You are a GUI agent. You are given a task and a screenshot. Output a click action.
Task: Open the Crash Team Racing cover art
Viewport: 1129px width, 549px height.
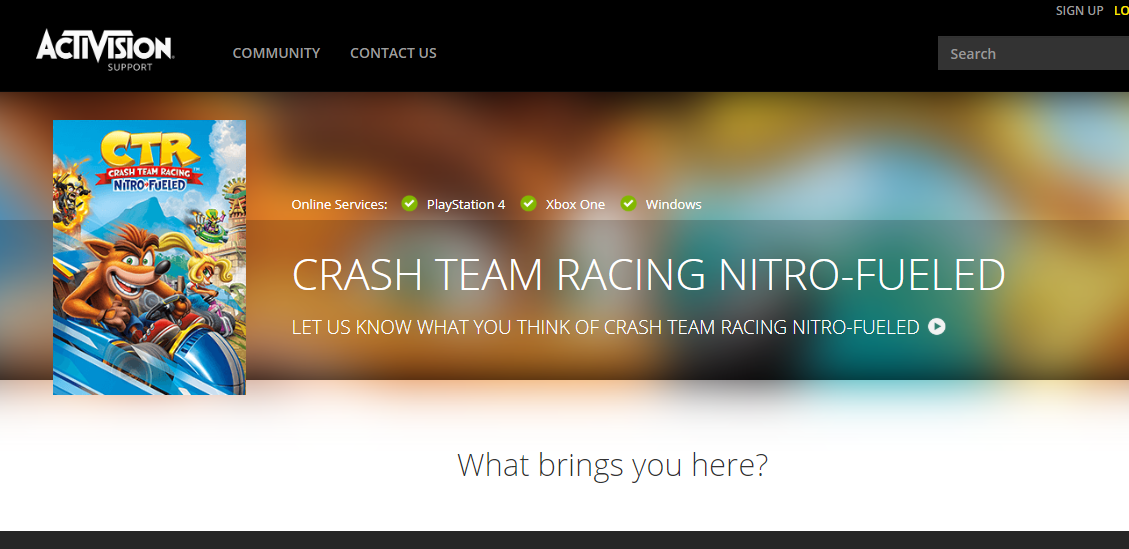tap(150, 257)
